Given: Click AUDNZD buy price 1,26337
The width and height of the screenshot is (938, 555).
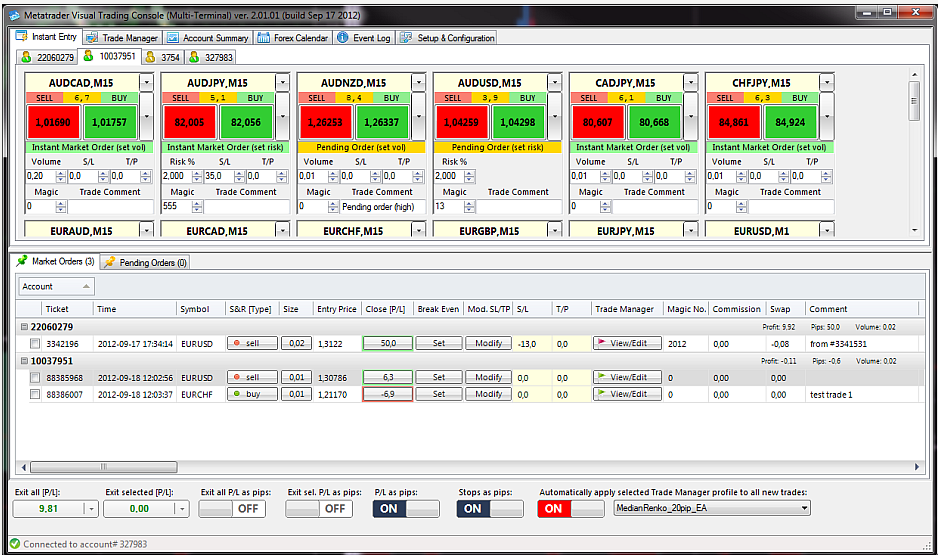Looking at the screenshot, I should point(382,122).
